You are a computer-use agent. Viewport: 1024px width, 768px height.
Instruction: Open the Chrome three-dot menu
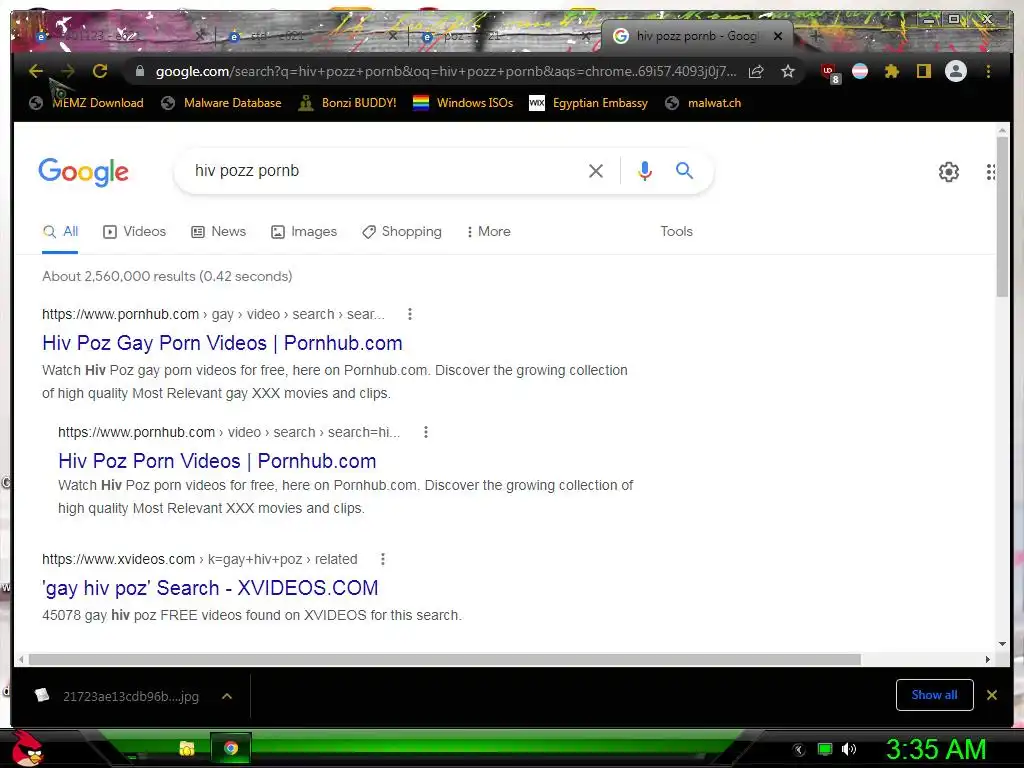989,71
